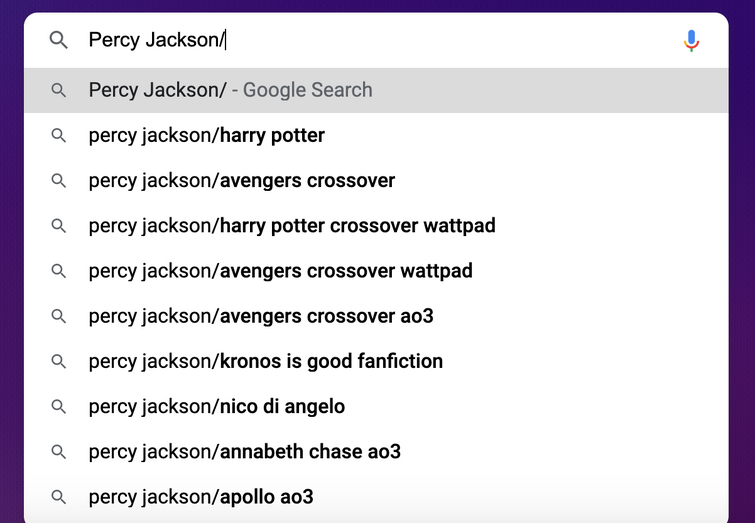Screen dimensions: 755x523
Task: Open 'percy jackson/avengers crossover ao3' suggestion
Action: (x=376, y=316)
